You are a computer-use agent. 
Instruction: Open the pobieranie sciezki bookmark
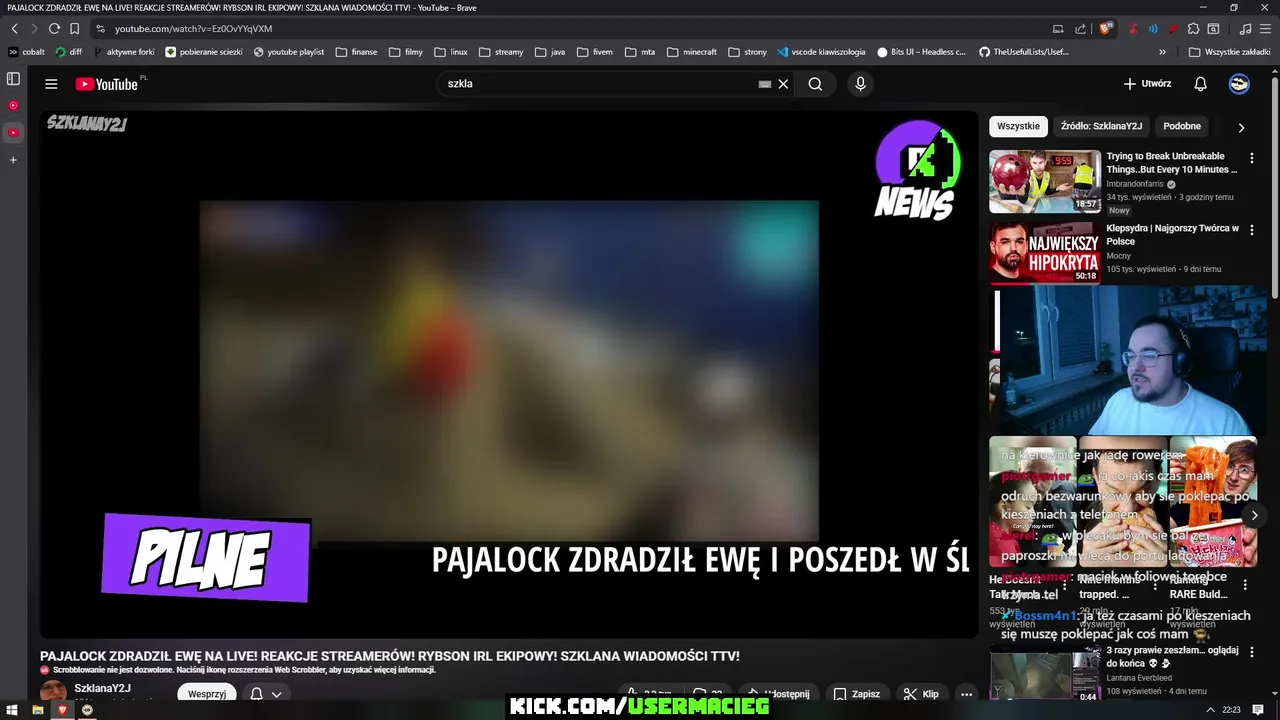(204, 52)
